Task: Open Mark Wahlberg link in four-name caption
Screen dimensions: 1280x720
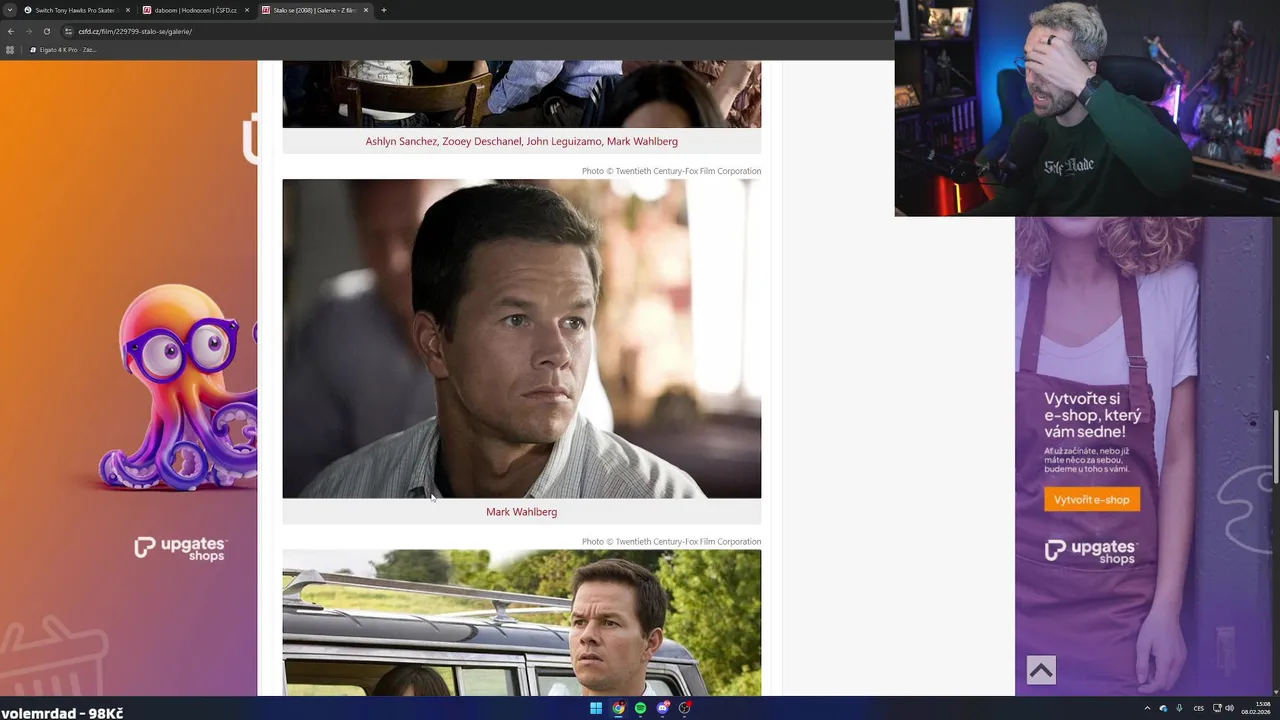Action: pyautogui.click(x=642, y=141)
